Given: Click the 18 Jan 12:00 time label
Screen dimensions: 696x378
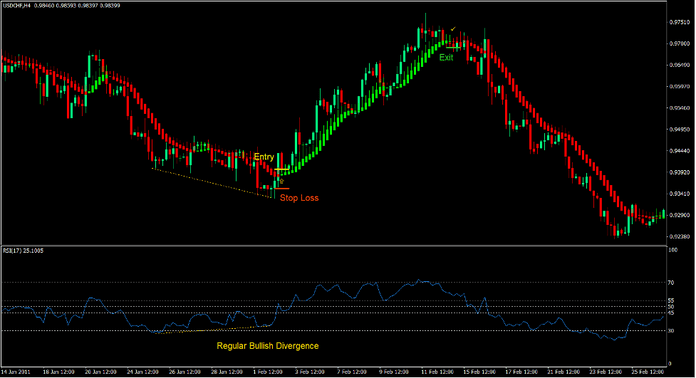Looking at the screenshot, I should pos(58,372).
